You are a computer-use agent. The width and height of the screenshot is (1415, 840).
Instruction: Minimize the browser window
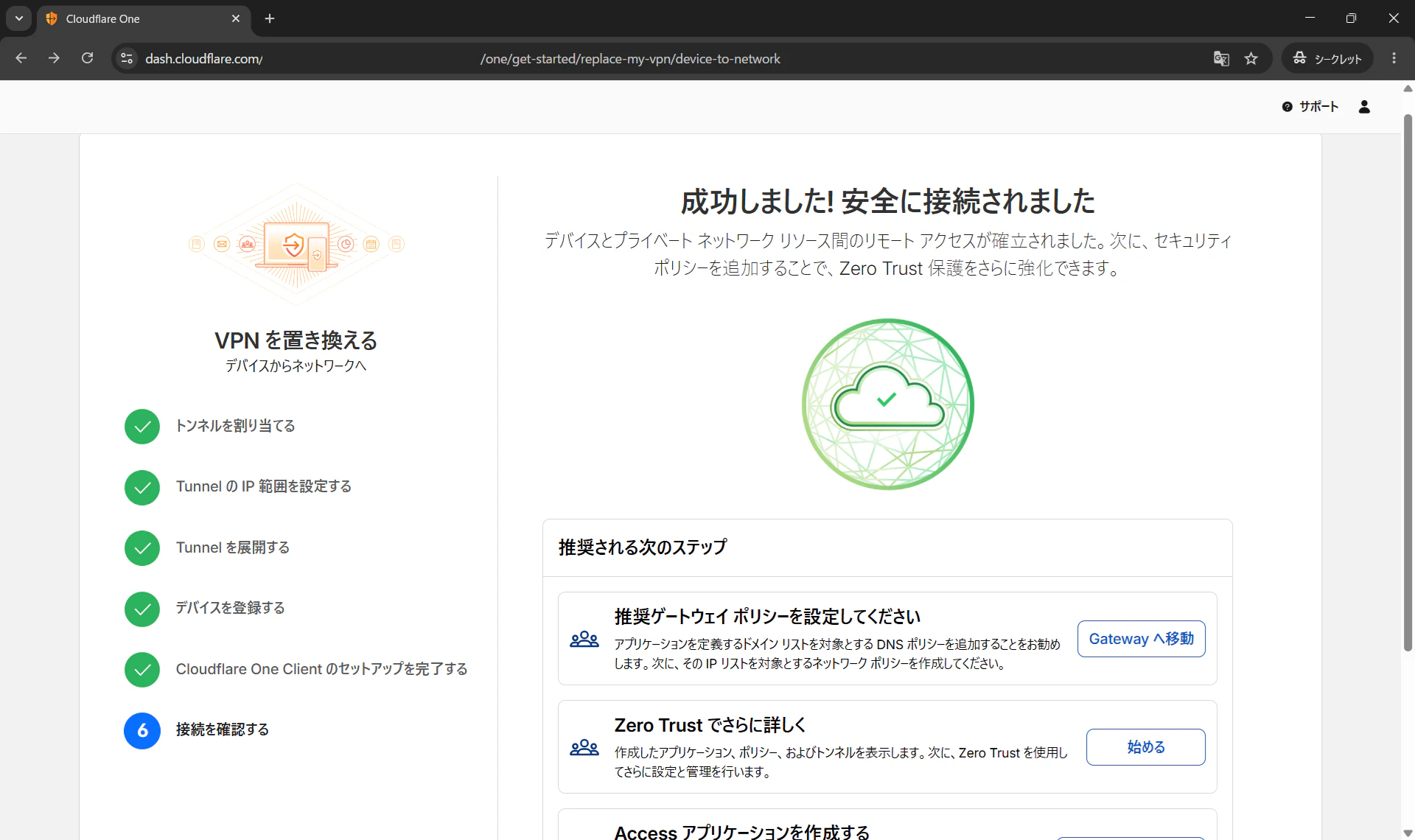(1310, 18)
